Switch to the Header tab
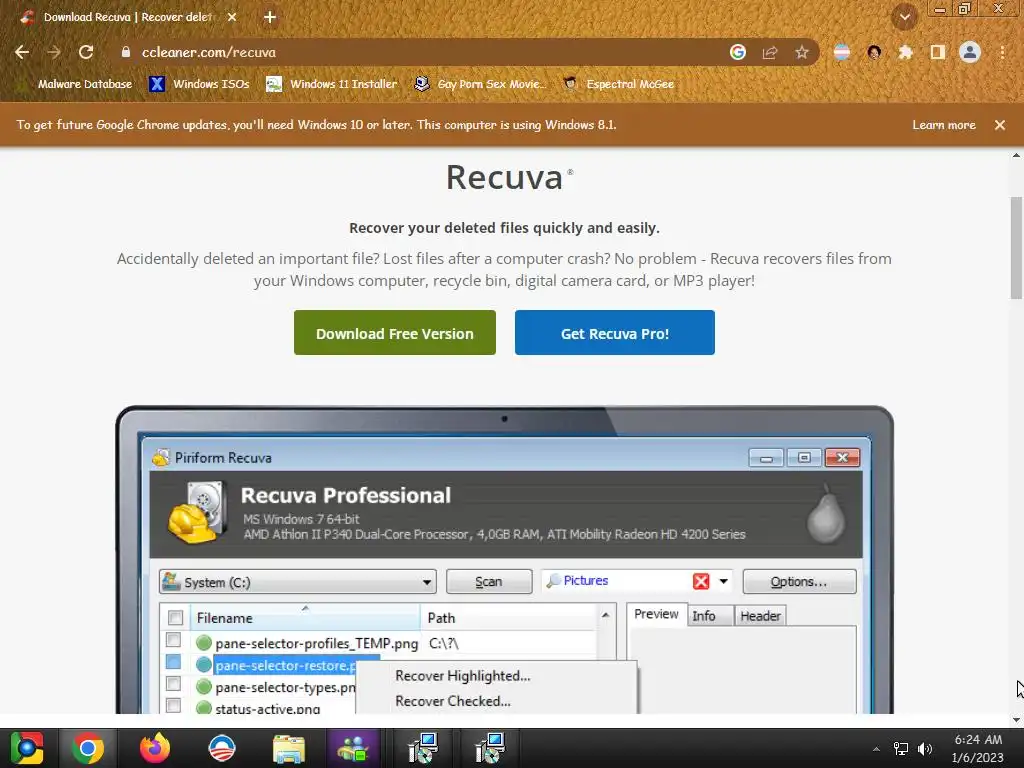Viewport: 1024px width, 768px height. click(760, 616)
